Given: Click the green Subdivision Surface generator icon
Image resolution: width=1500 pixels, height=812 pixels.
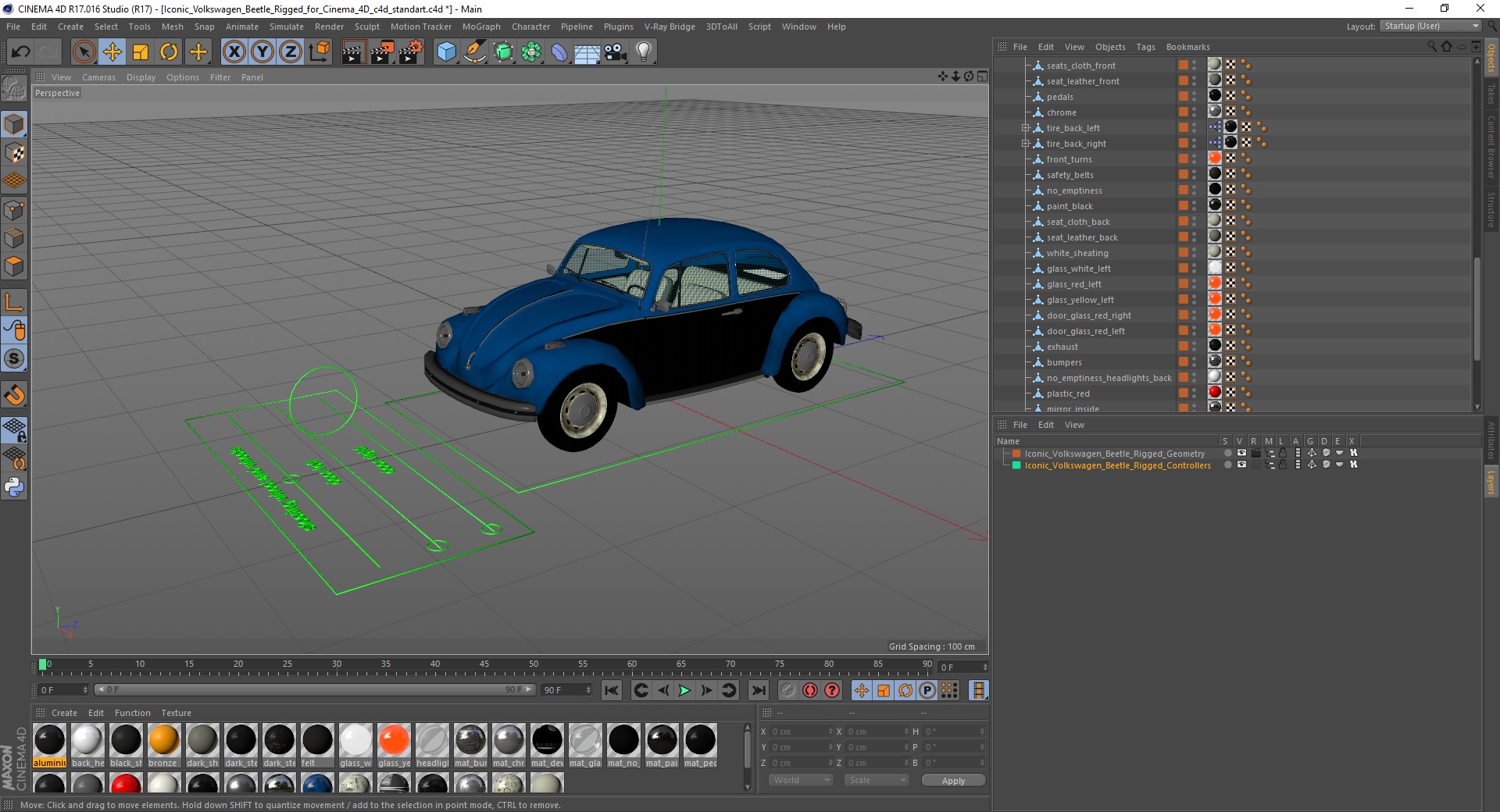Looking at the screenshot, I should pos(503,52).
